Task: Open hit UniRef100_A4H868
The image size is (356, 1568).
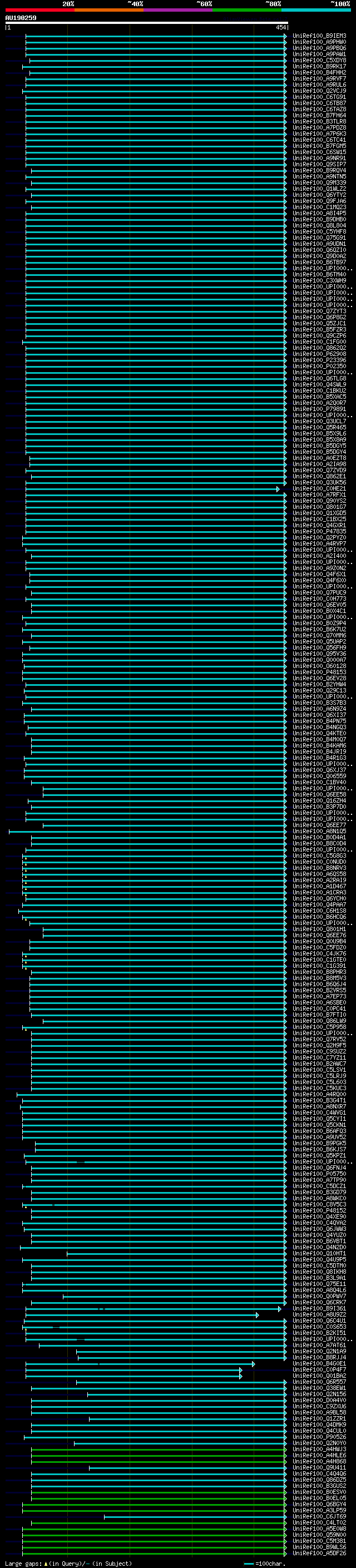Action: (x=319, y=1461)
